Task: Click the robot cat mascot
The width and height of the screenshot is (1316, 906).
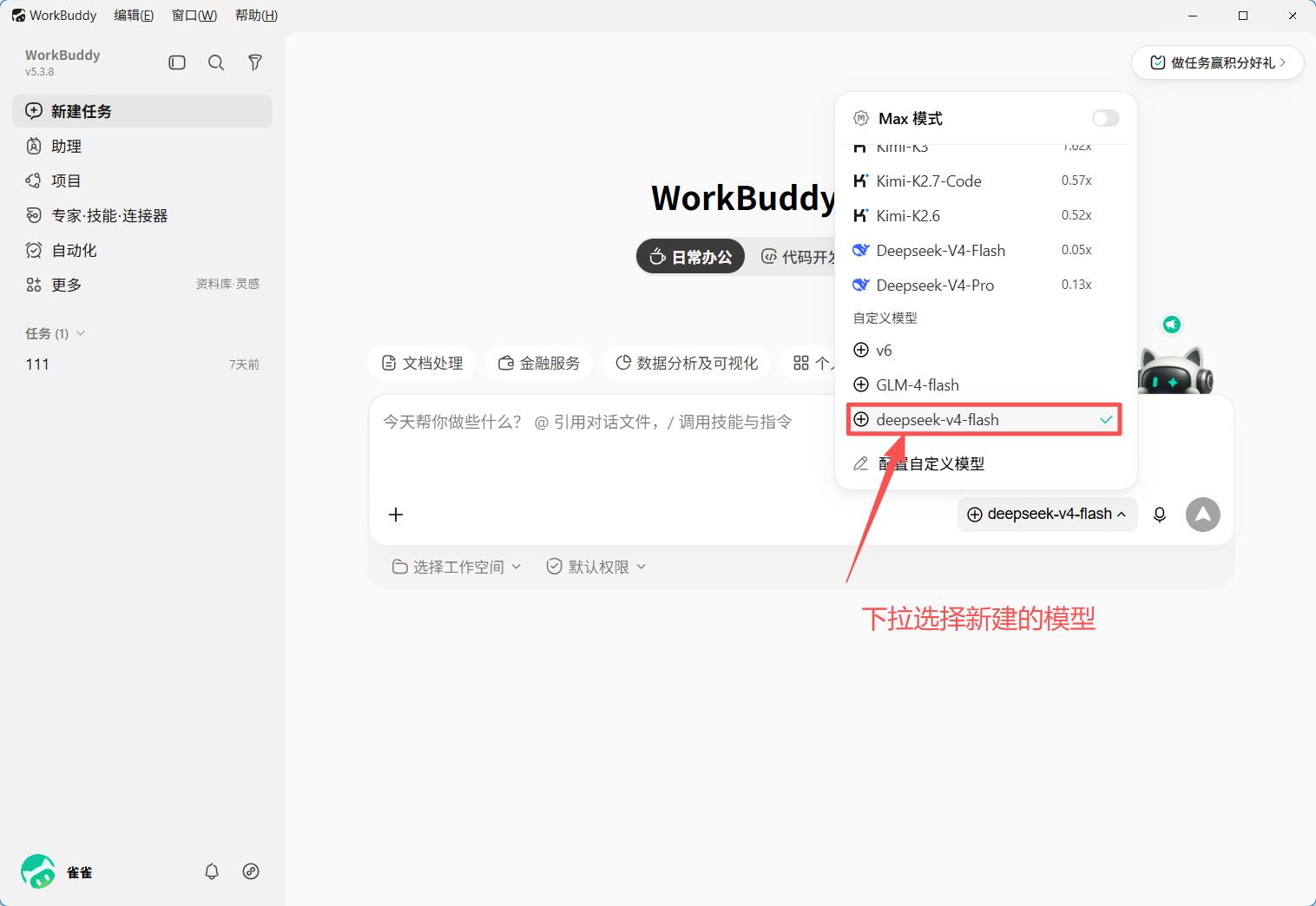Action: (x=1175, y=371)
